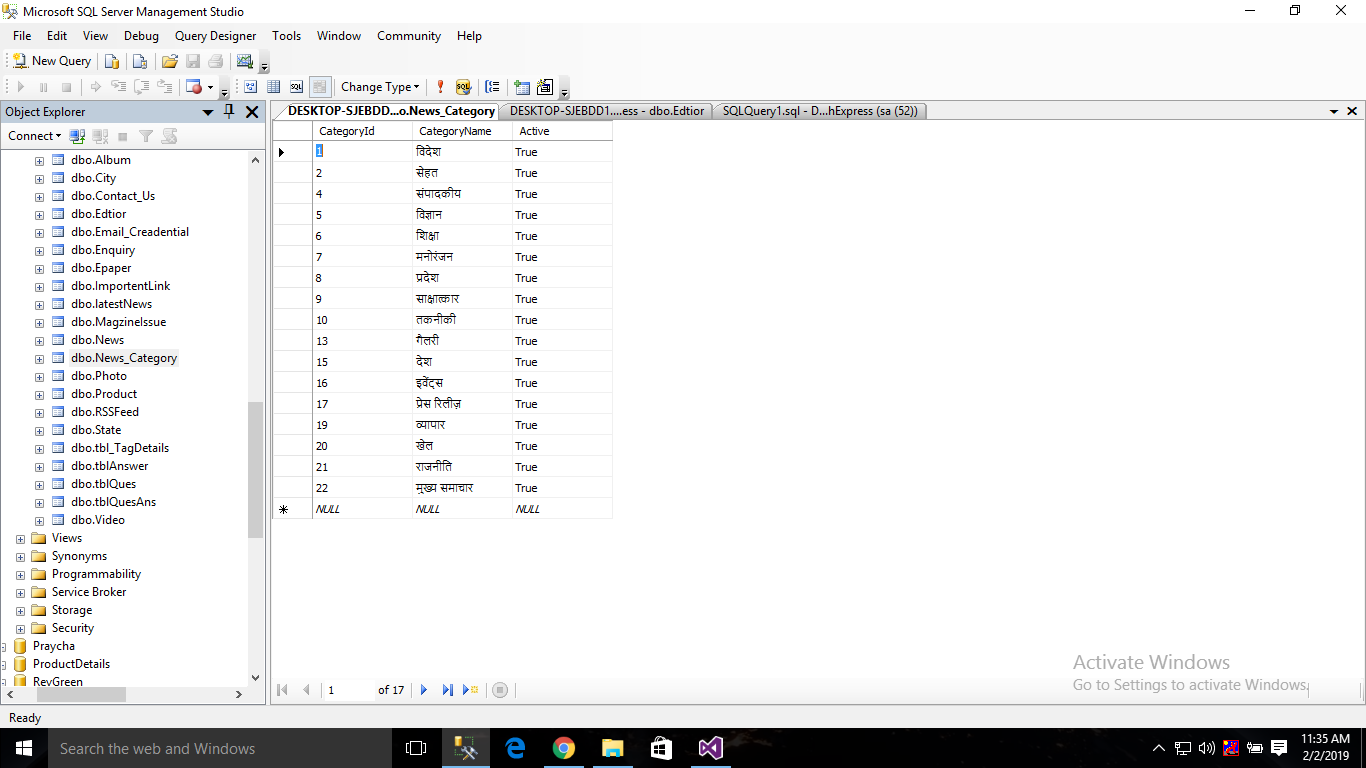Go to the next record arrow
The width and height of the screenshot is (1366, 768).
pos(424,690)
